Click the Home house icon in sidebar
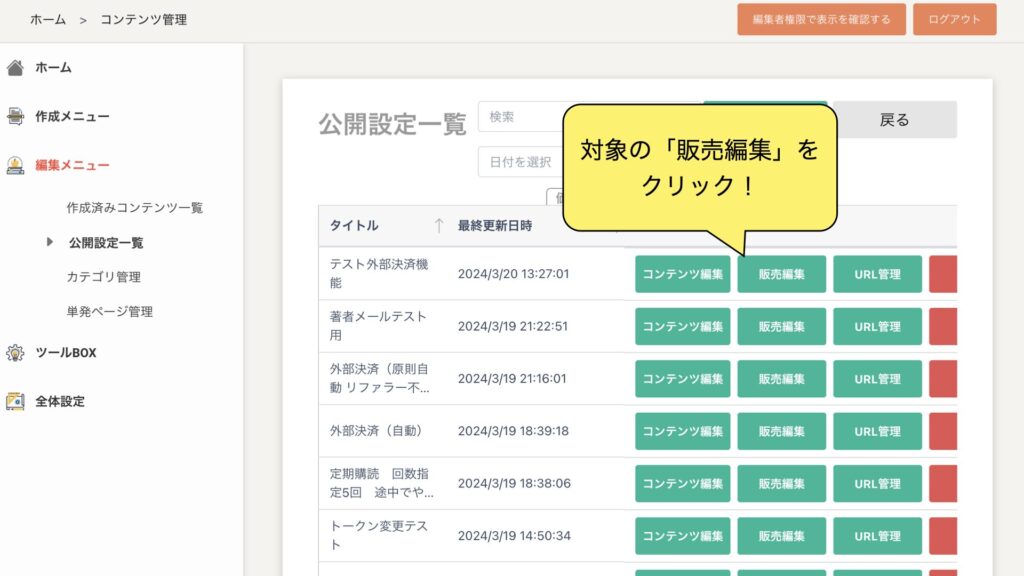Screen dimensions: 1024x576 pos(15,68)
